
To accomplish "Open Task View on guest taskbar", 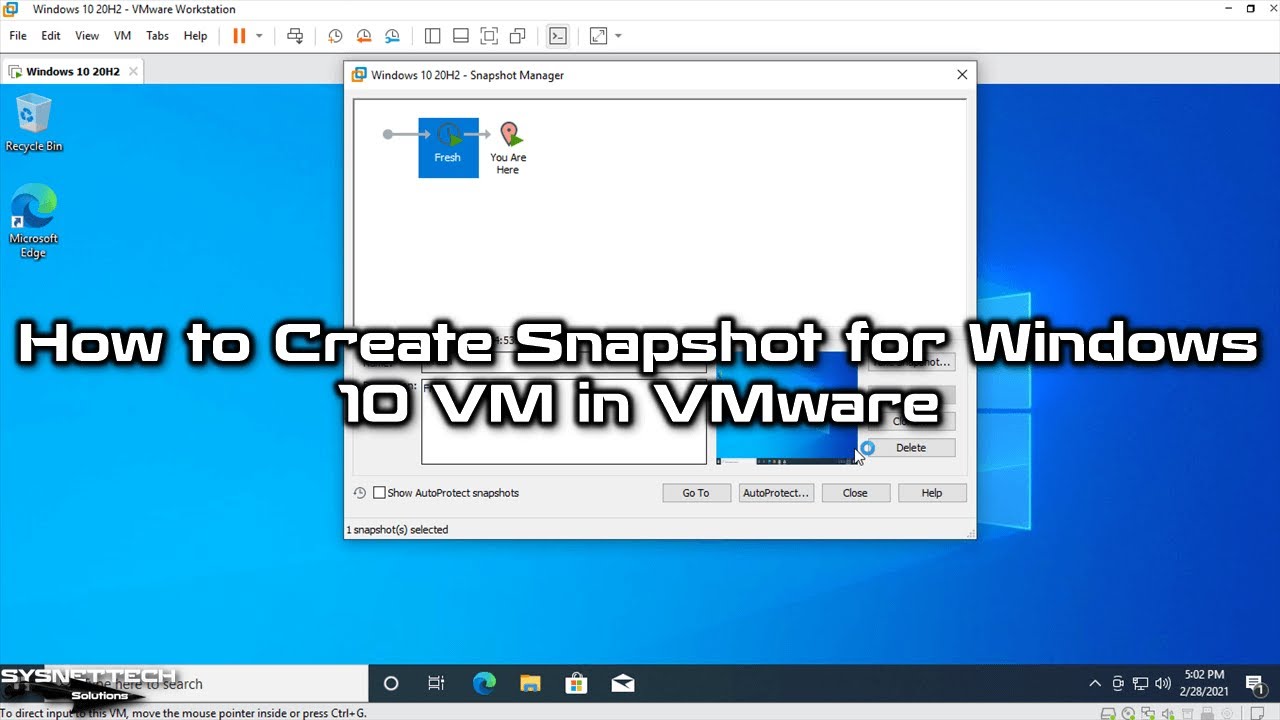I will (436, 684).
